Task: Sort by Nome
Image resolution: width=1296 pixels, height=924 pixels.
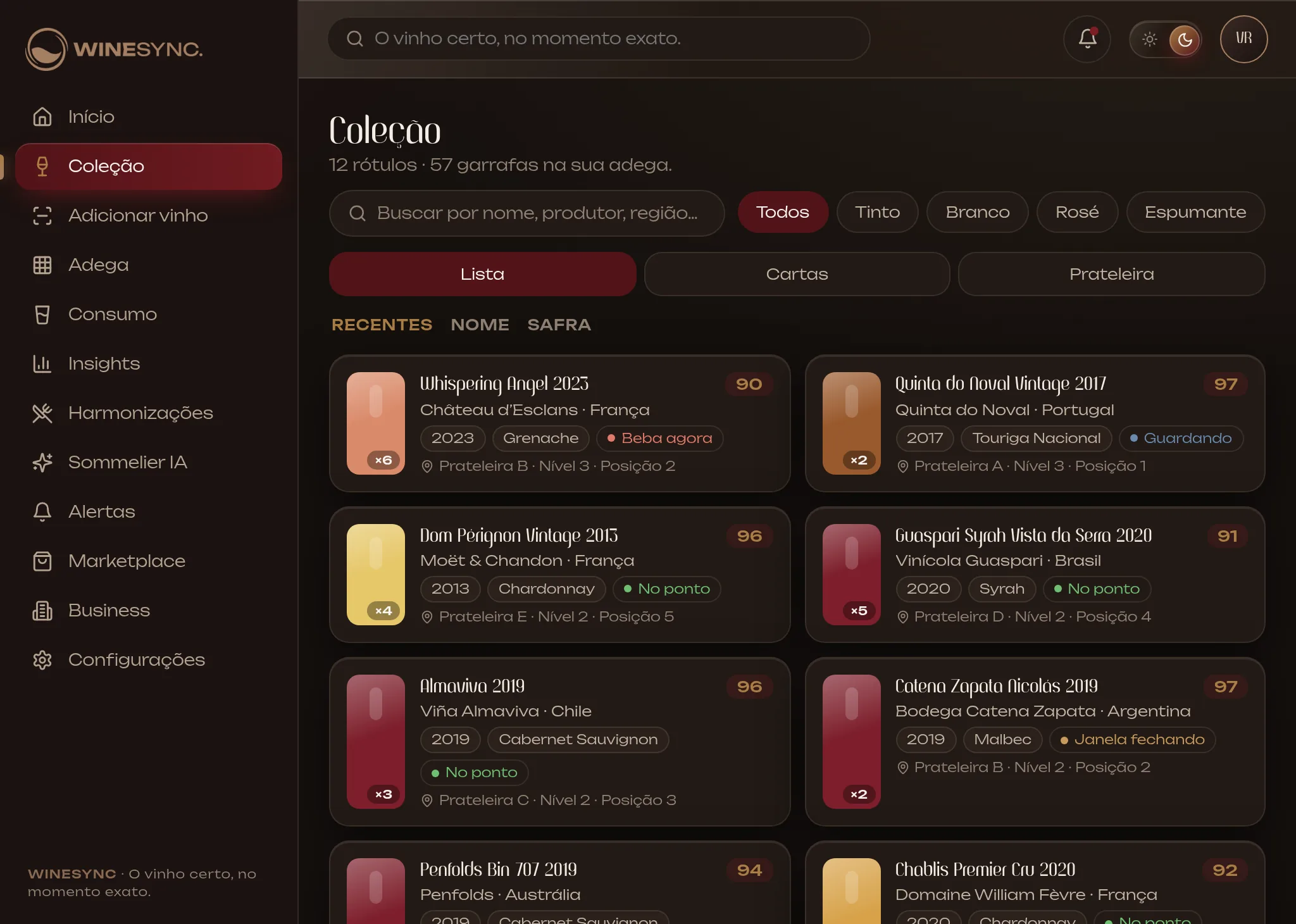Action: pos(480,325)
